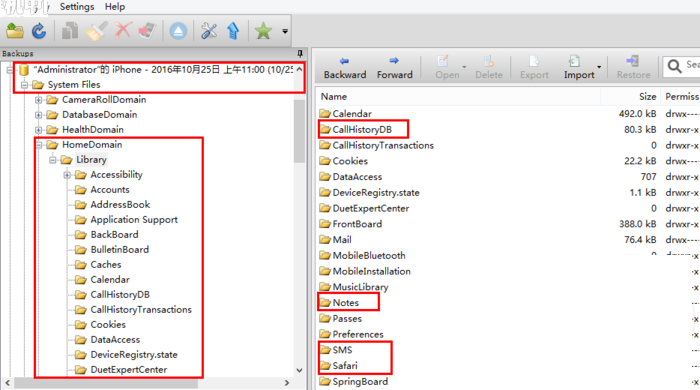The height and width of the screenshot is (390, 700).
Task: Click the open backup folder toolbar icon
Action: (15, 31)
